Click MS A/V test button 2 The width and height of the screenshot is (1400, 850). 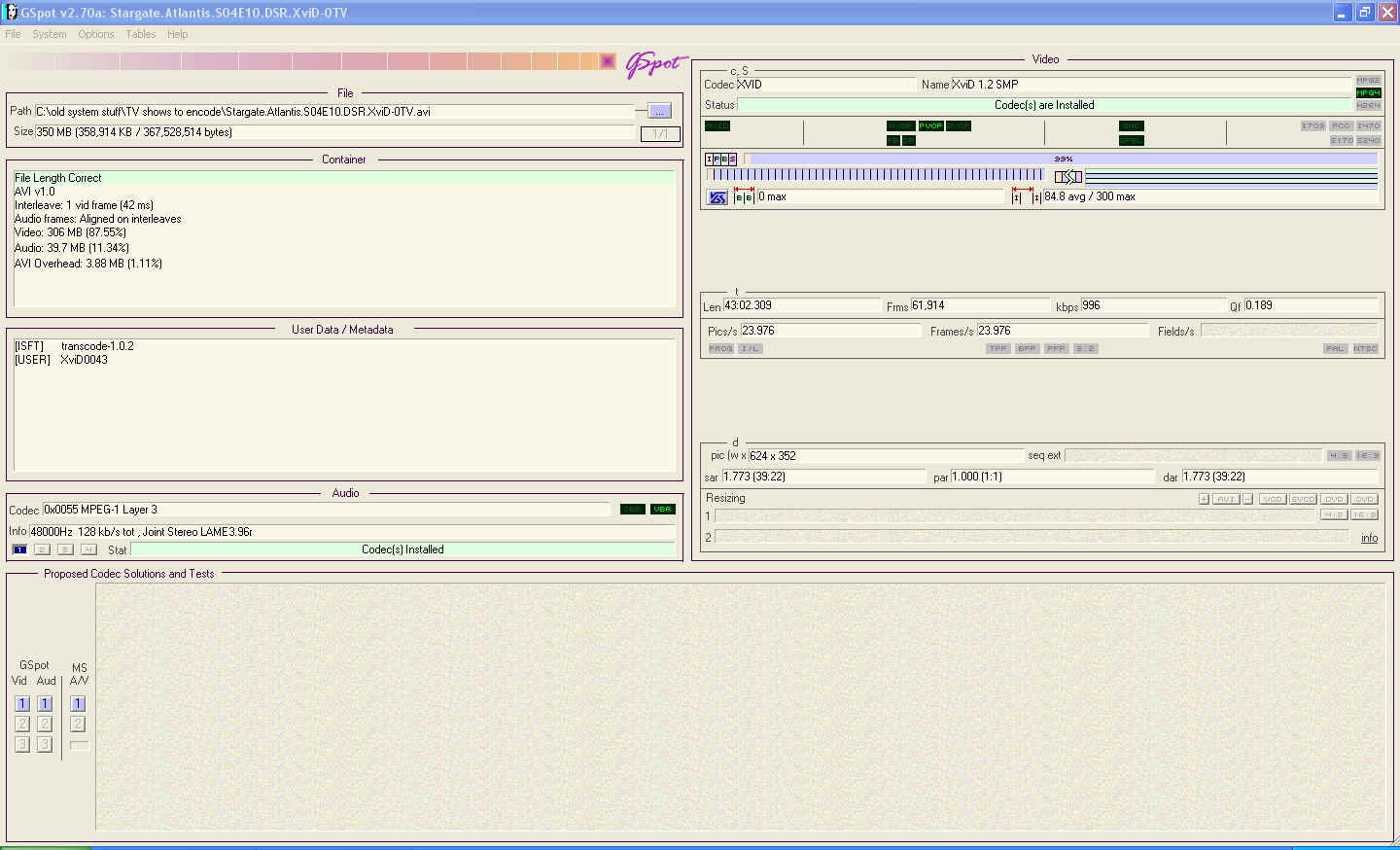click(79, 724)
